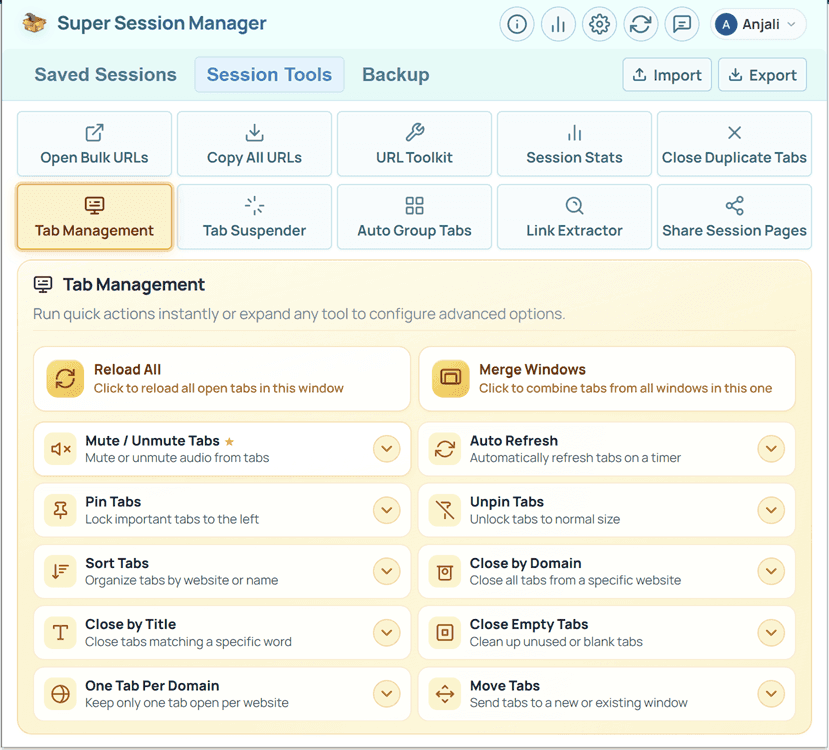Viewport: 829px width, 750px height.
Task: Expand Sort Tabs options
Action: (386, 571)
